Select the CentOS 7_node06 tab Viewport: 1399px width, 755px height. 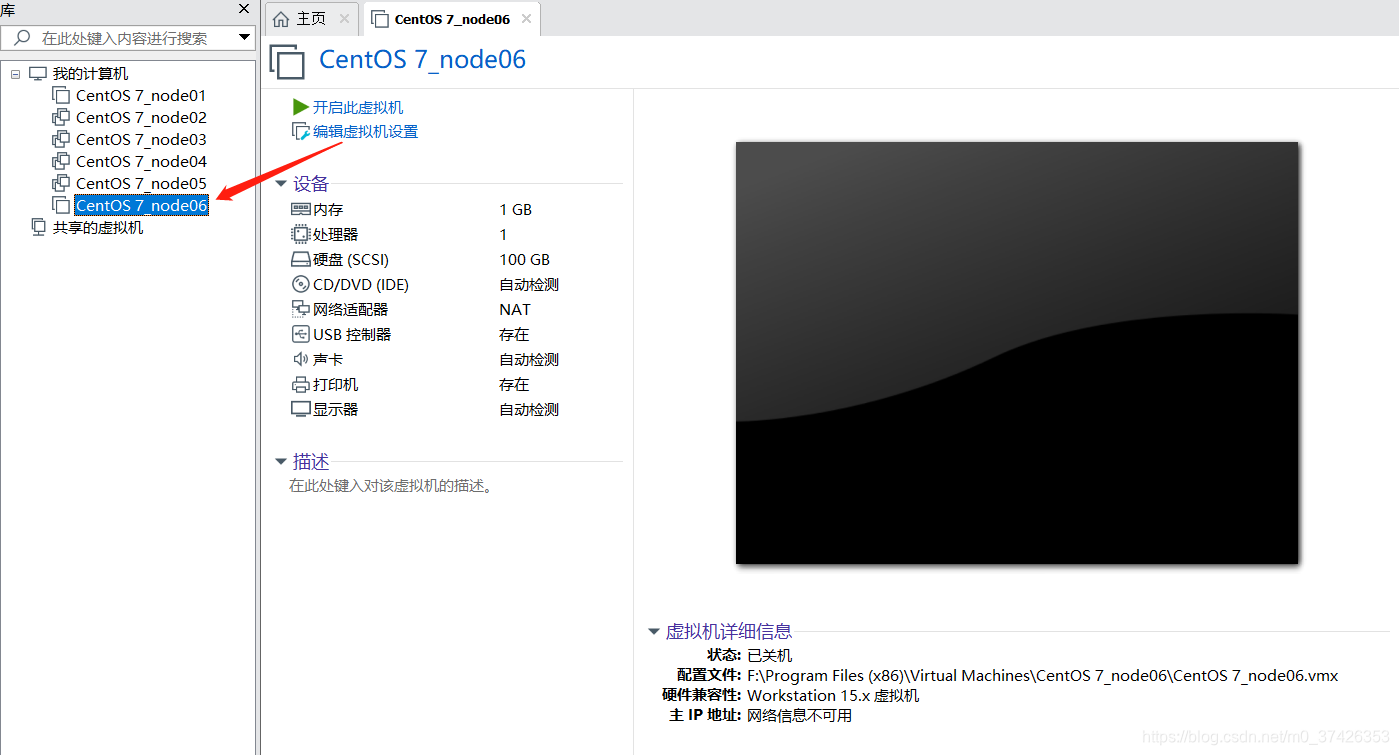point(452,19)
